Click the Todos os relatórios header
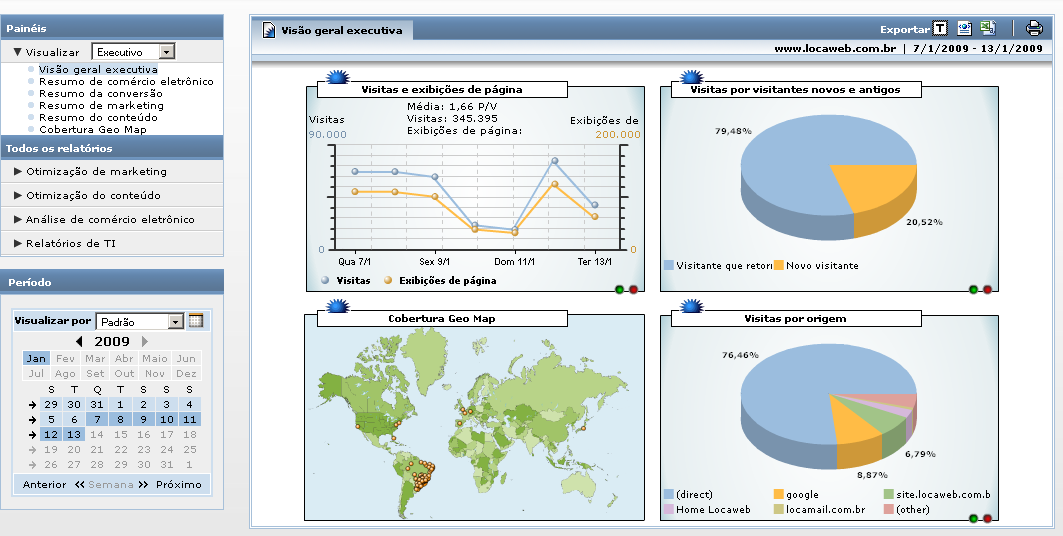 (x=112, y=148)
